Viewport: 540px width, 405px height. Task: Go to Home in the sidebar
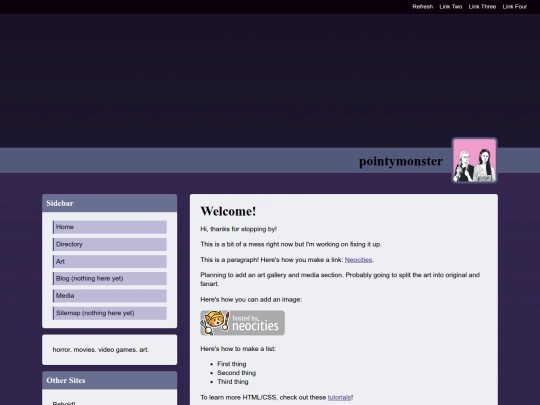tap(110, 227)
